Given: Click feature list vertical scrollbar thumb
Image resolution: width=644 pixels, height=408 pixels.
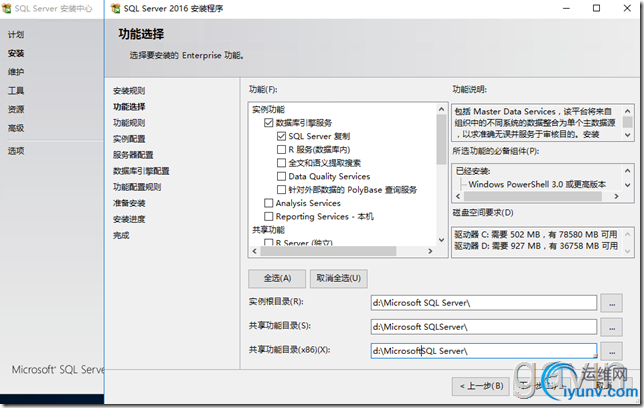Looking at the screenshot, I should coord(442,140).
